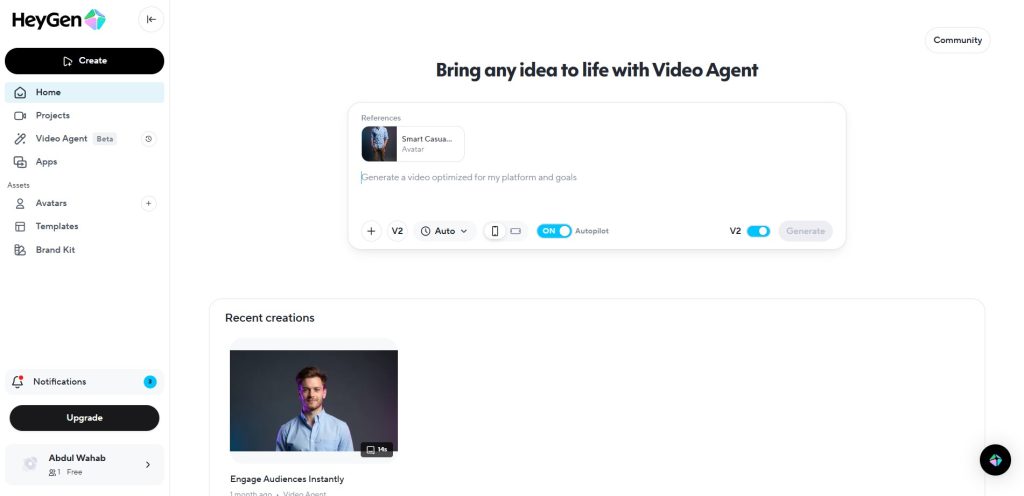
Task: Turn off the Autopilot toggle
Action: (x=554, y=231)
